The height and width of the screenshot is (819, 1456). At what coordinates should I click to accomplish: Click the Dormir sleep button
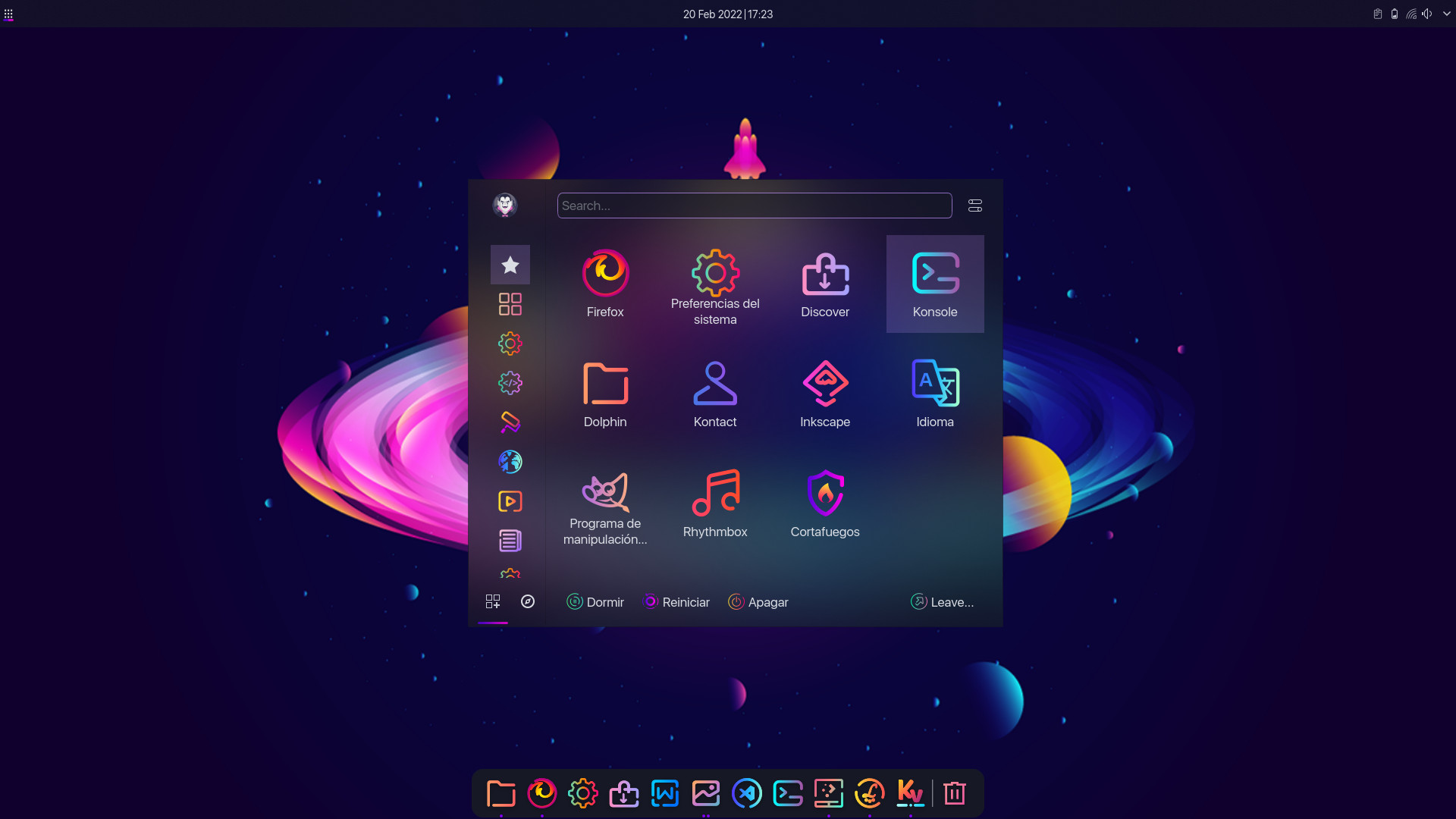click(x=595, y=602)
